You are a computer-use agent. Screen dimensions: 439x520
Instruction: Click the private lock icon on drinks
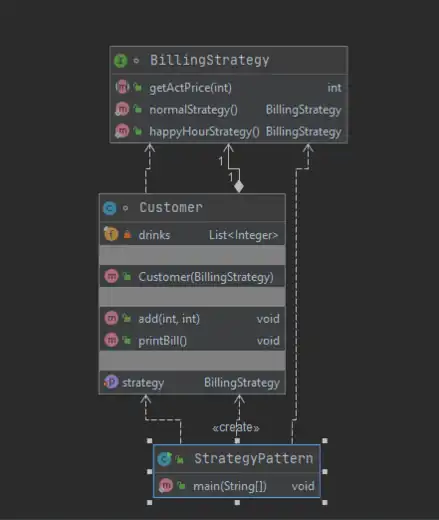coord(127,234)
